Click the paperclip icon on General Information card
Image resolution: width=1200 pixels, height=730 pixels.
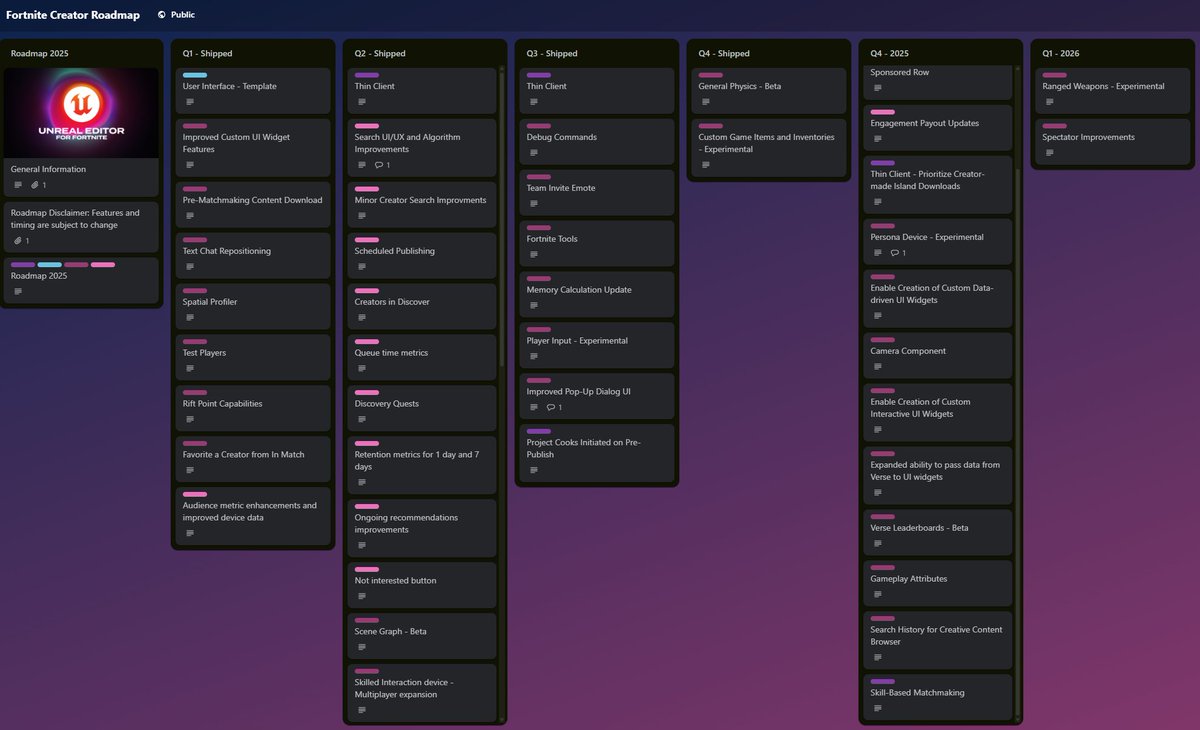35,184
